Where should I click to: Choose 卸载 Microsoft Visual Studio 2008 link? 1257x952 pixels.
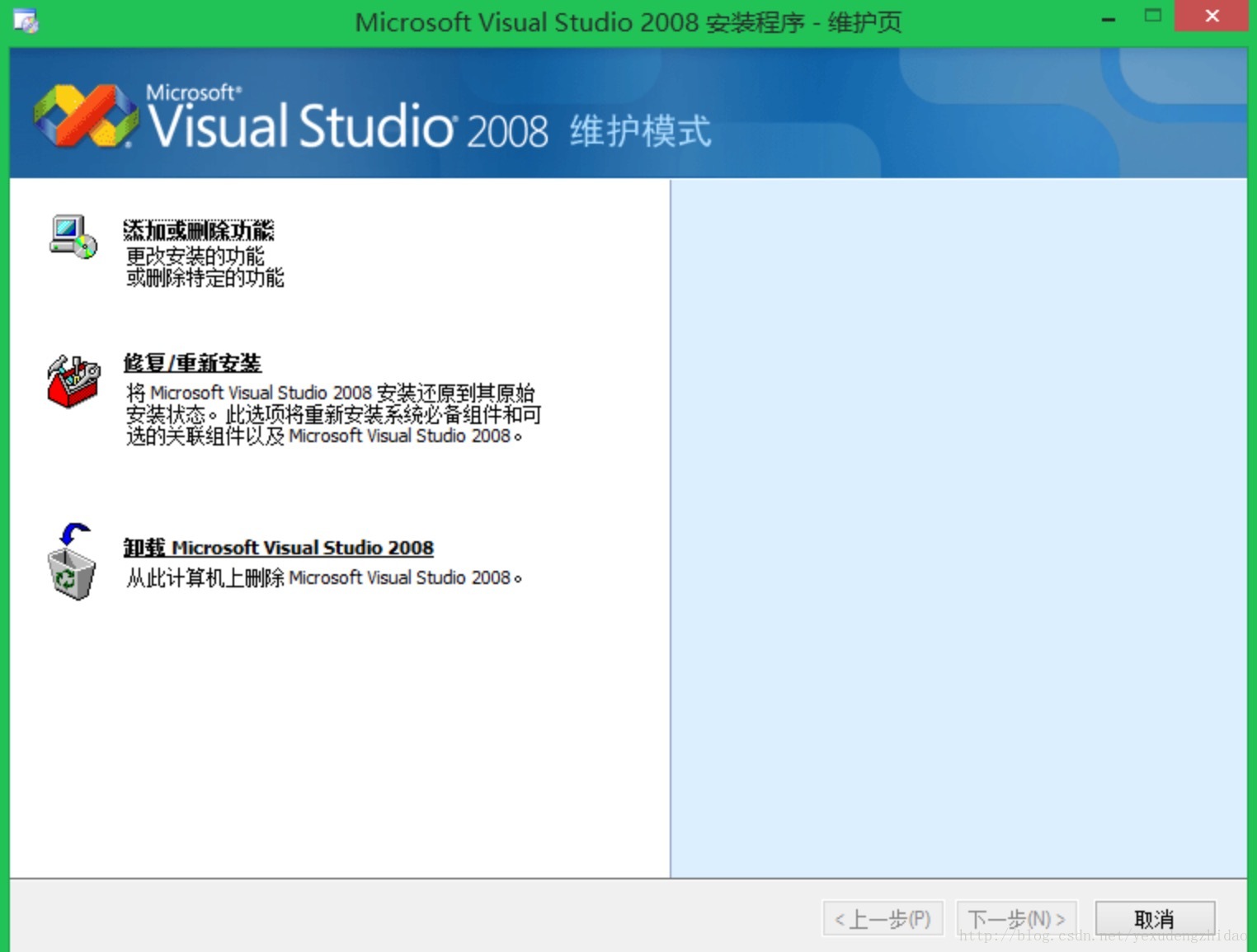pos(279,548)
